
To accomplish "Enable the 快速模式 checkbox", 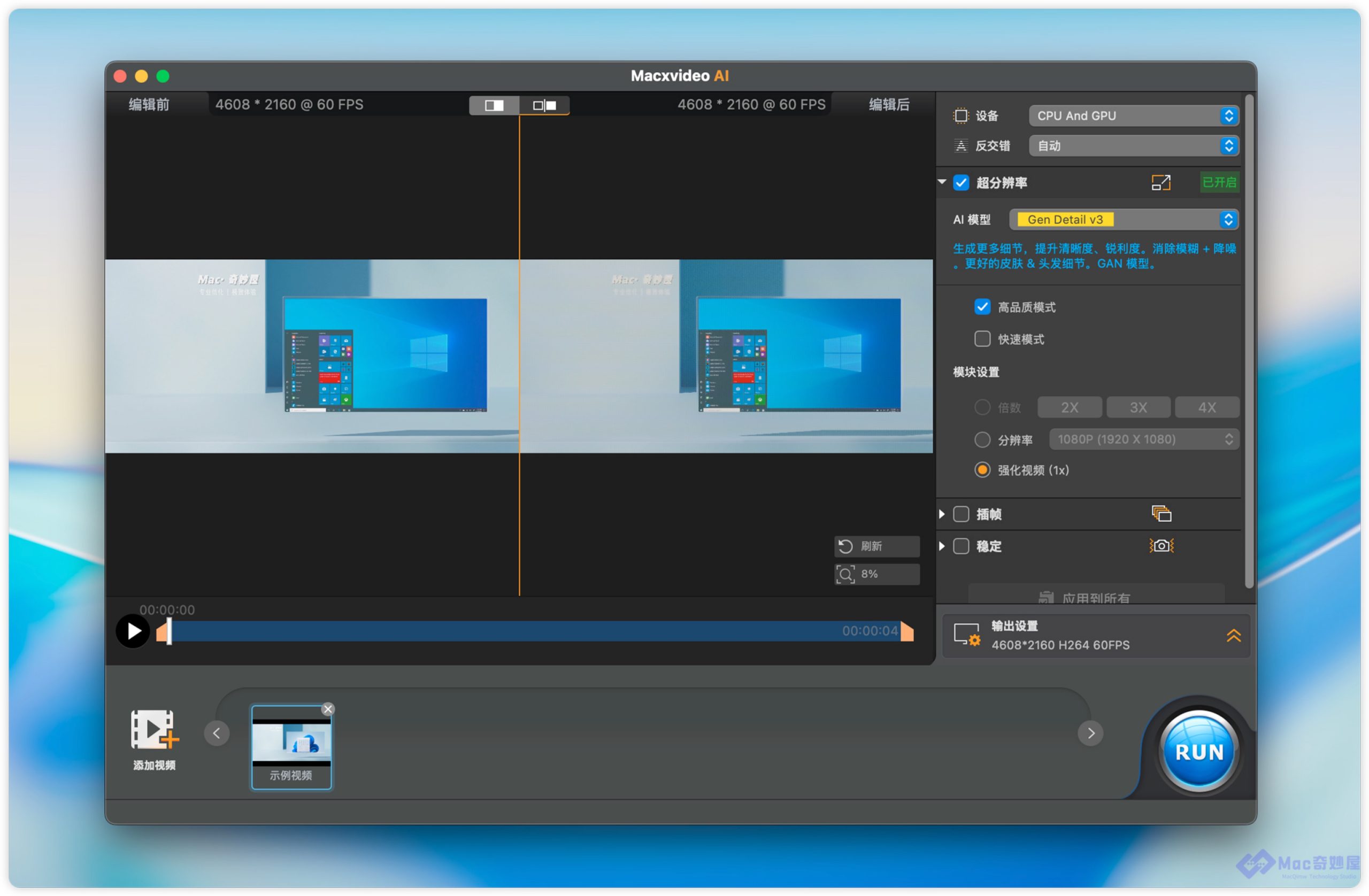I will pyautogui.click(x=982, y=339).
